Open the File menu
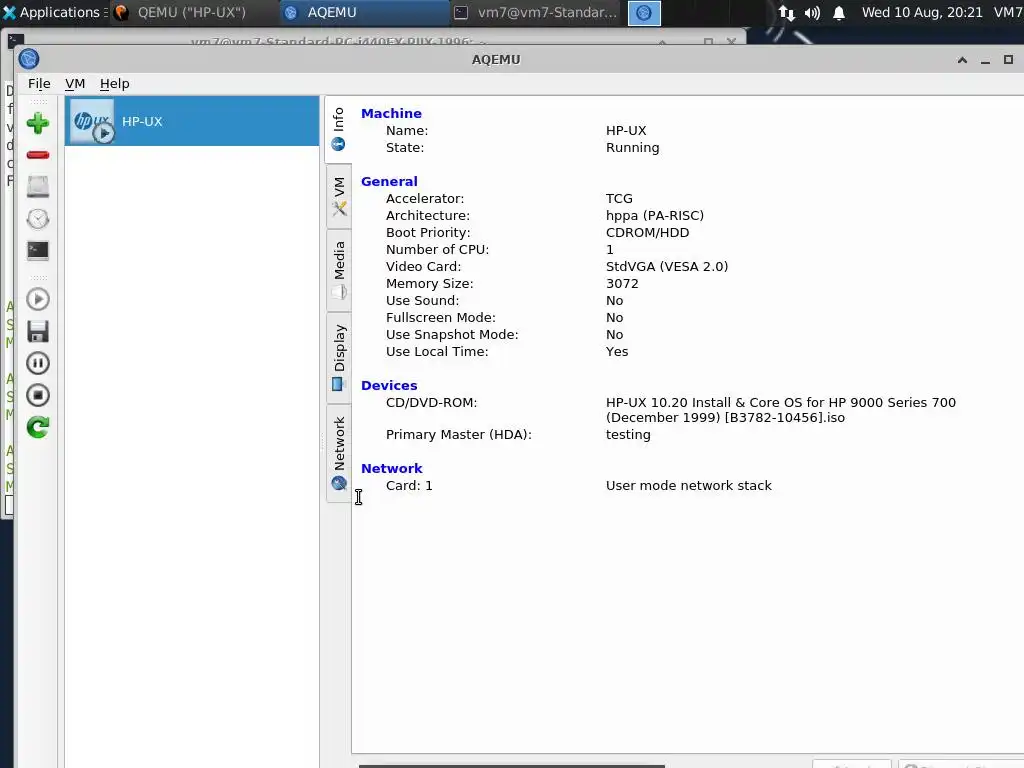Image resolution: width=1024 pixels, height=768 pixels. coord(39,84)
